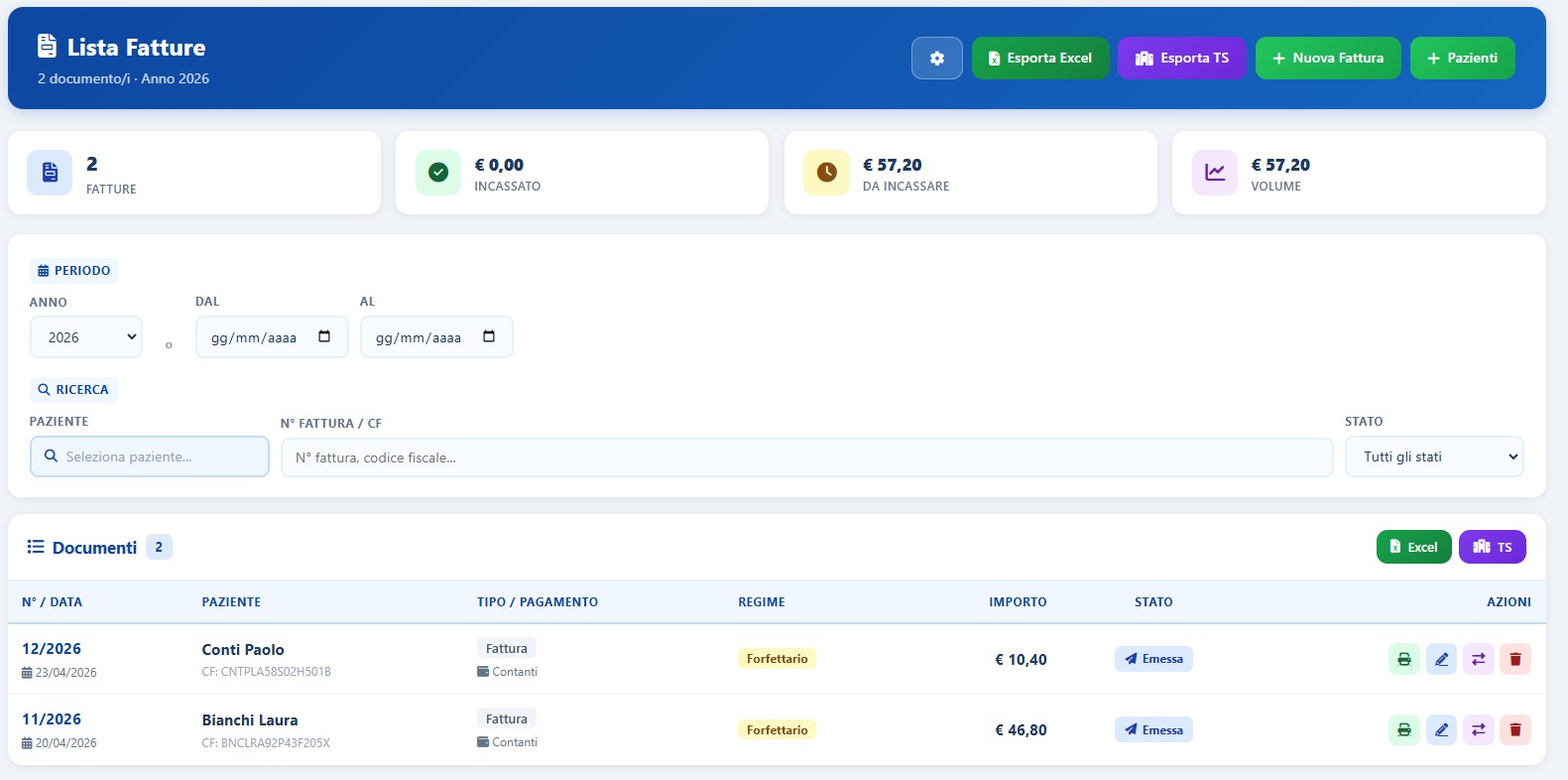Open the Pazienti button in header
The width and height of the screenshot is (1568, 780).
tap(1462, 59)
